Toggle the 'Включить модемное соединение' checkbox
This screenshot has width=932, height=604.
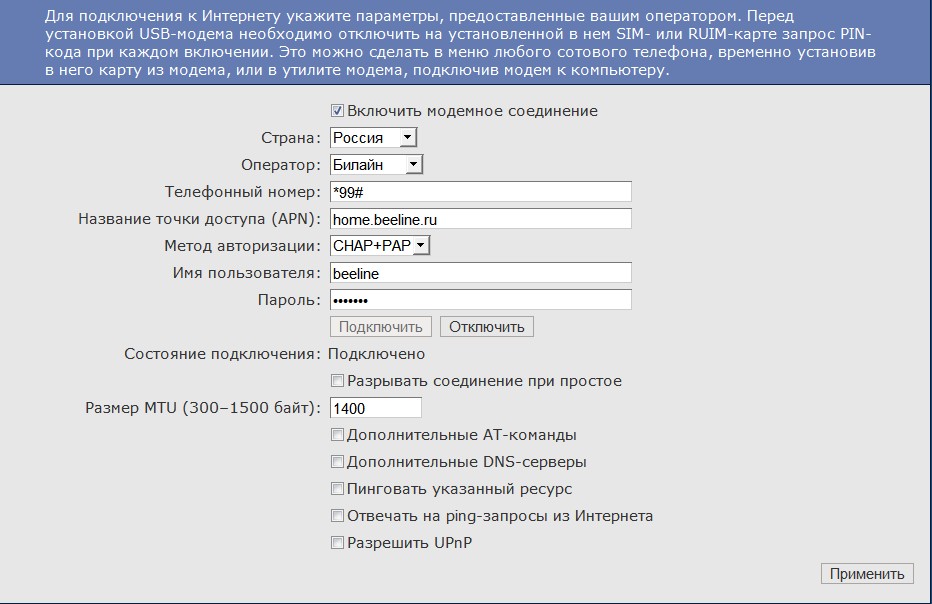point(338,111)
